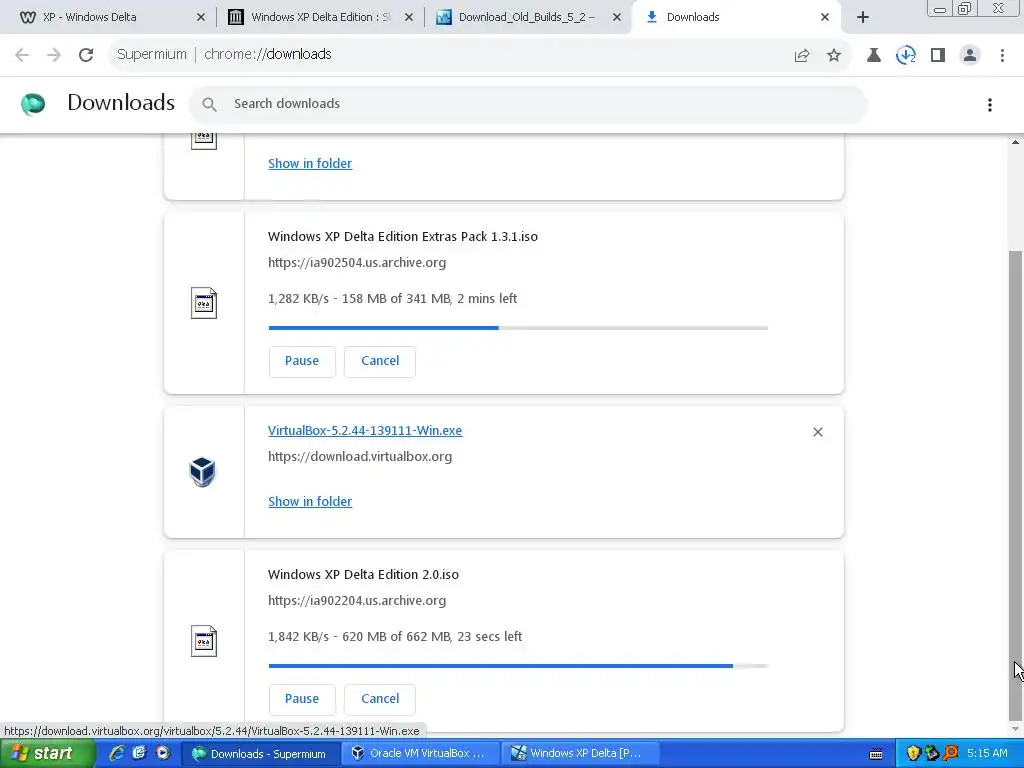Cancel the Windows XP Delta Edition 2.0.iso download
The height and width of the screenshot is (768, 1024).
[380, 699]
